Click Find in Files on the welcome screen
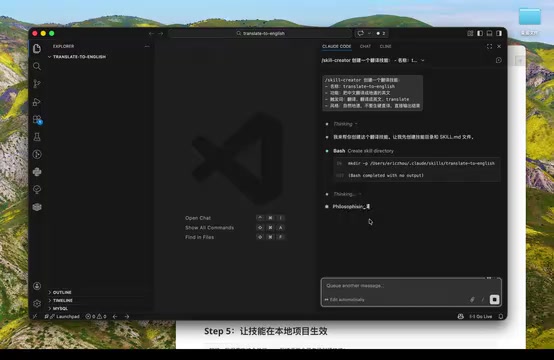The image size is (554, 360). 199,237
